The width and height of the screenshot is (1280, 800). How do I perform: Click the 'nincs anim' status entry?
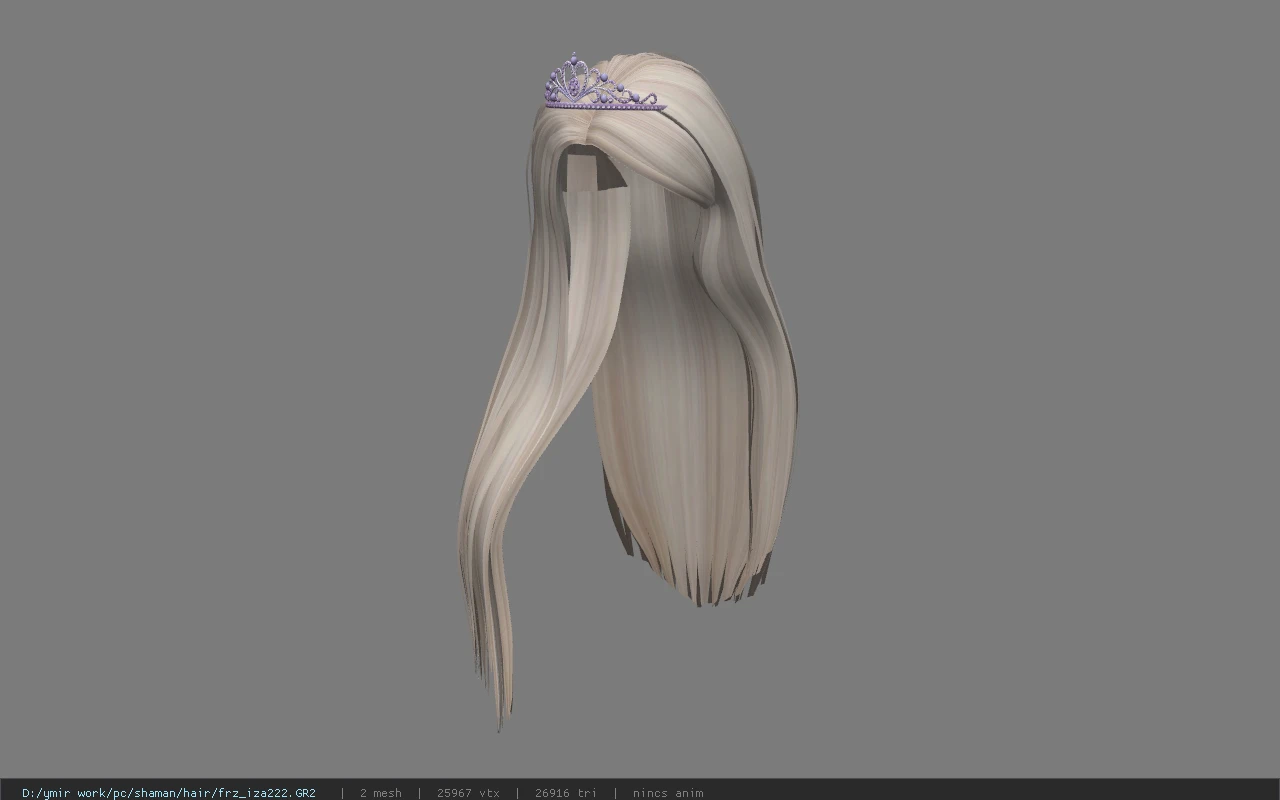coord(668,792)
